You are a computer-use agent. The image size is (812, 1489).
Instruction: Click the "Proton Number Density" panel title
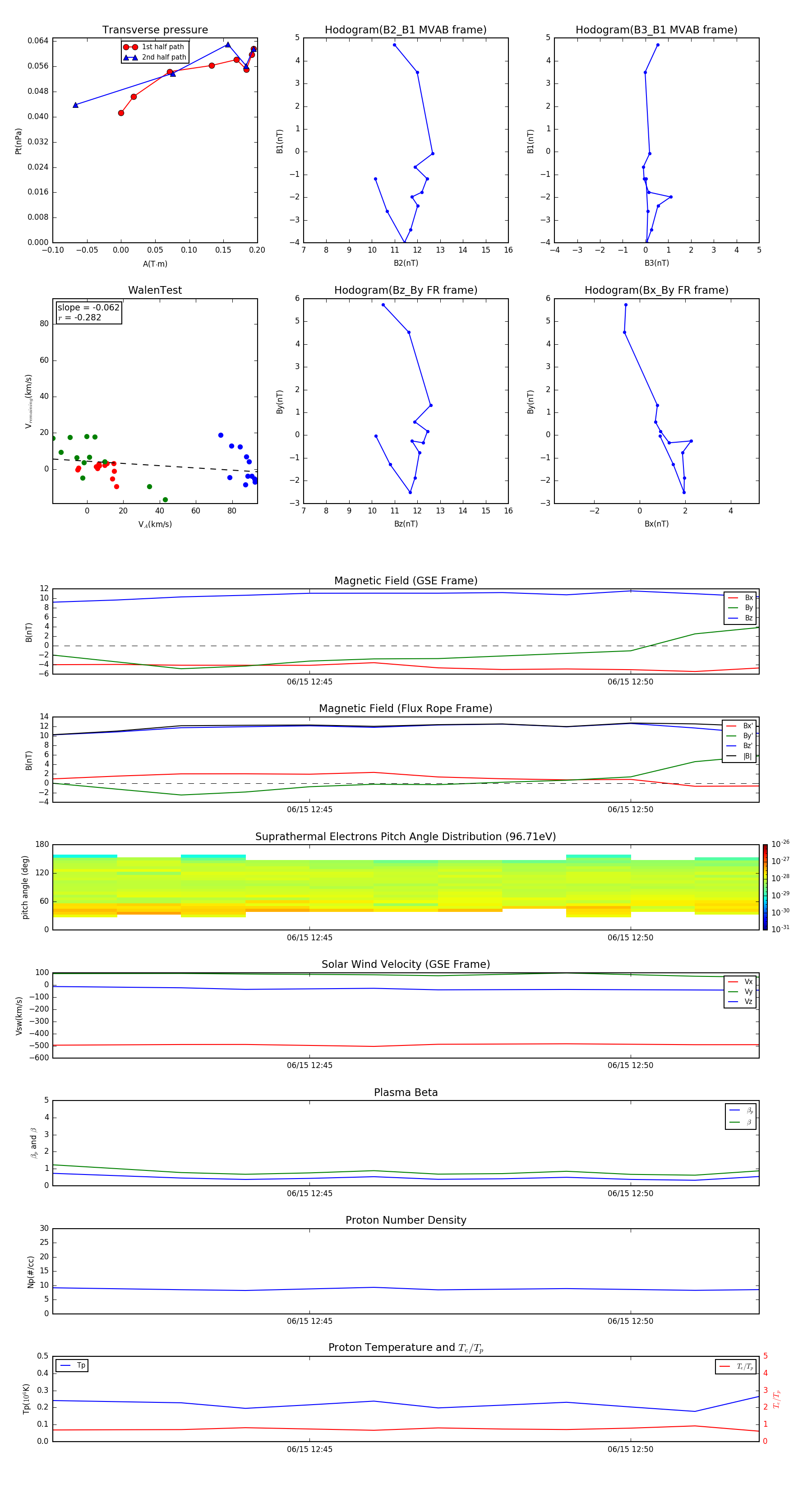coord(406,1220)
